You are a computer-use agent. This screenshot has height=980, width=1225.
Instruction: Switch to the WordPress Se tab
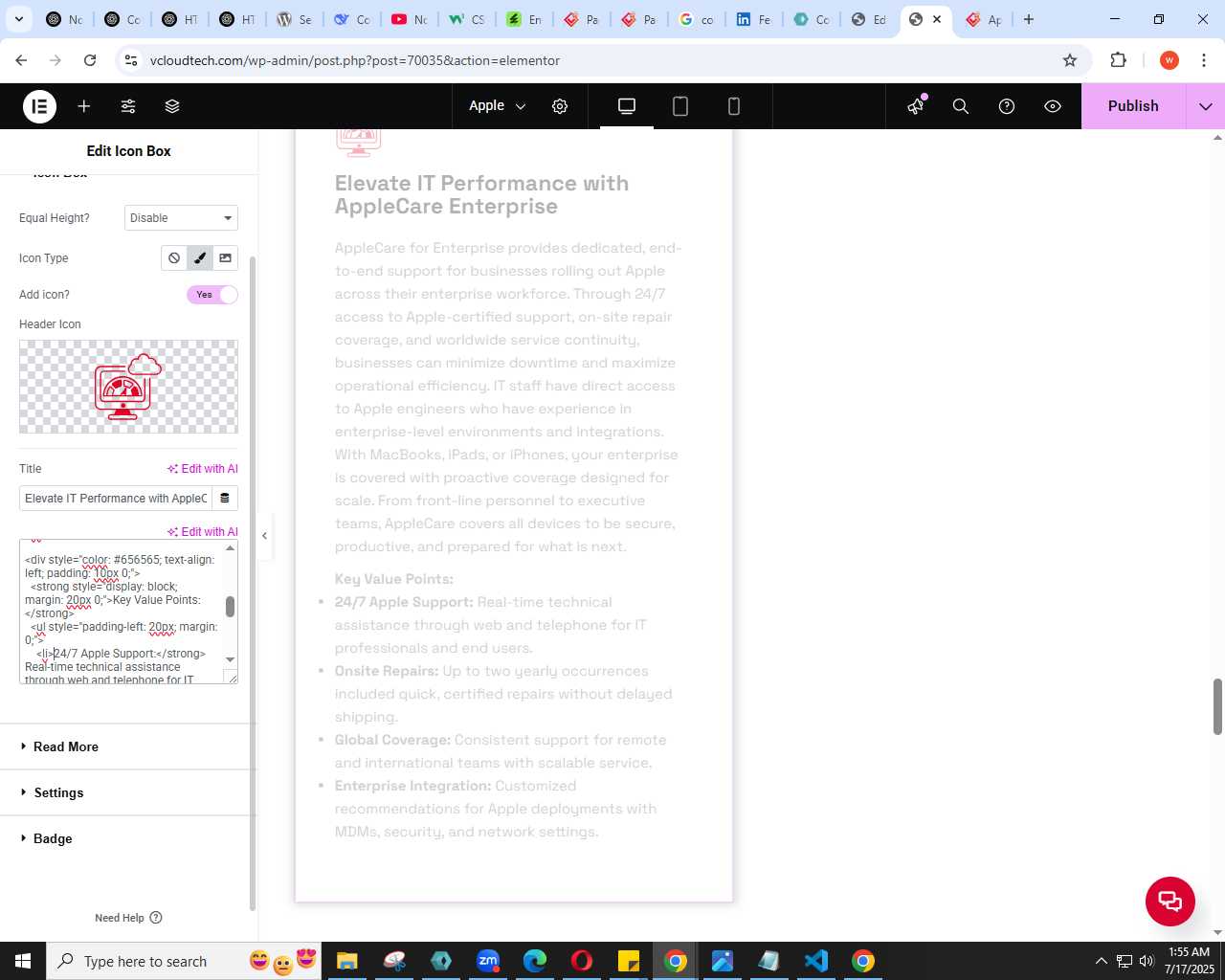[295, 19]
